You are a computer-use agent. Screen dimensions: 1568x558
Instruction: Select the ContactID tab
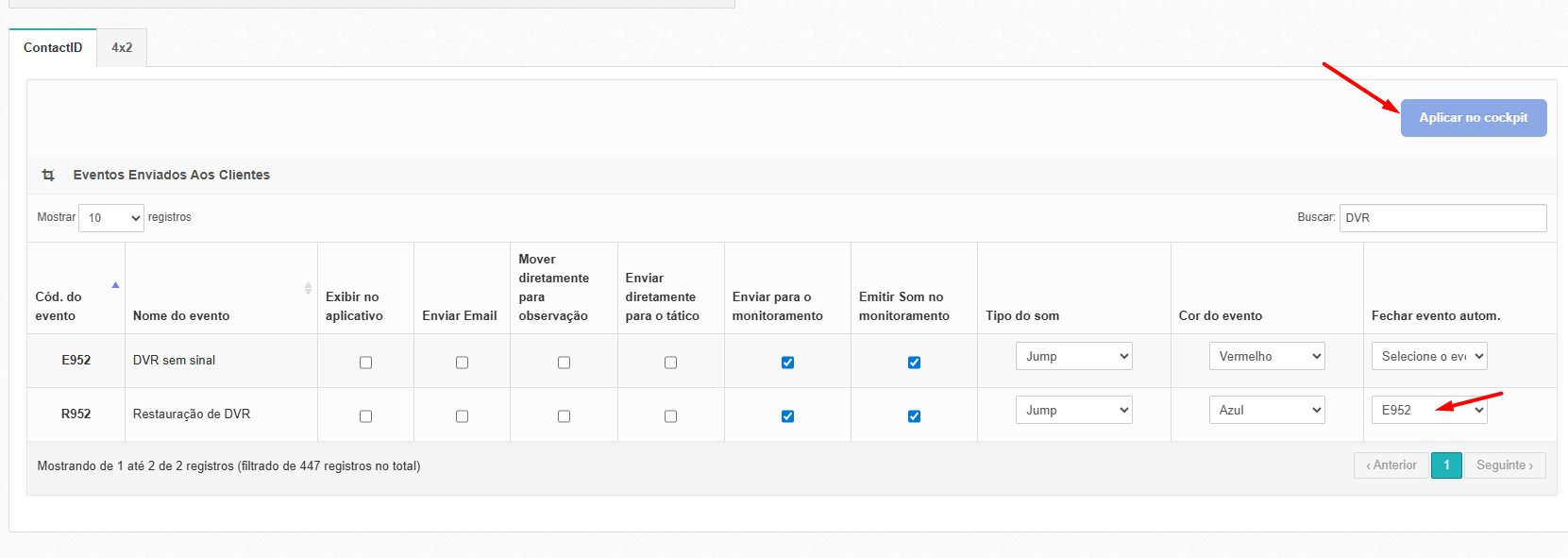tap(53, 47)
